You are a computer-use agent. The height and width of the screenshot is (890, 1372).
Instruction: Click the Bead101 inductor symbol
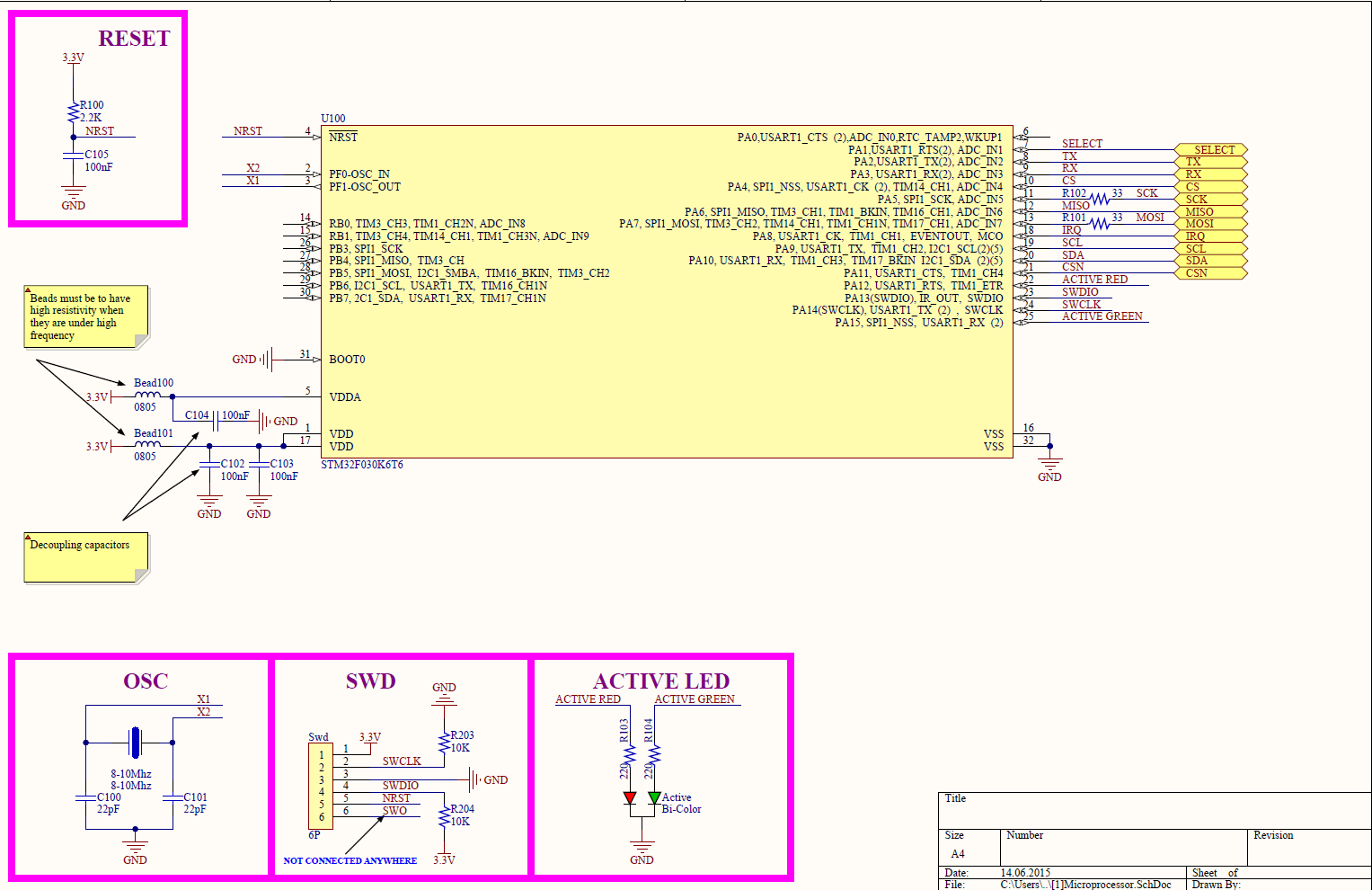(147, 444)
